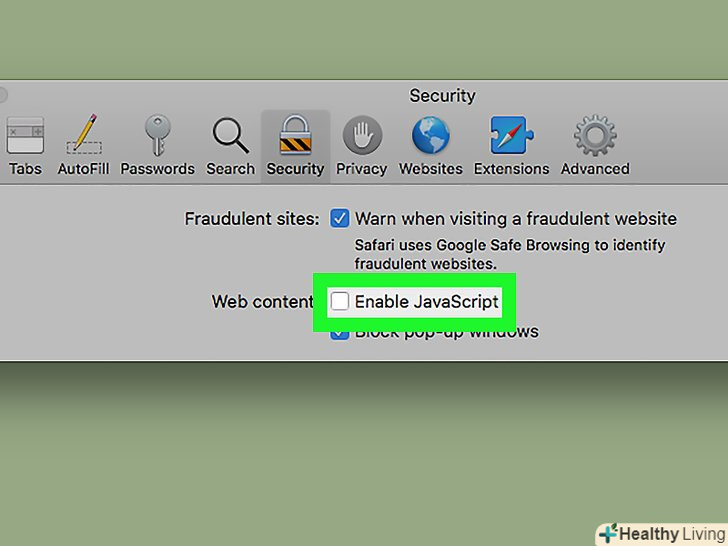Click the Enable JavaScript label text

pyautogui.click(x=427, y=302)
